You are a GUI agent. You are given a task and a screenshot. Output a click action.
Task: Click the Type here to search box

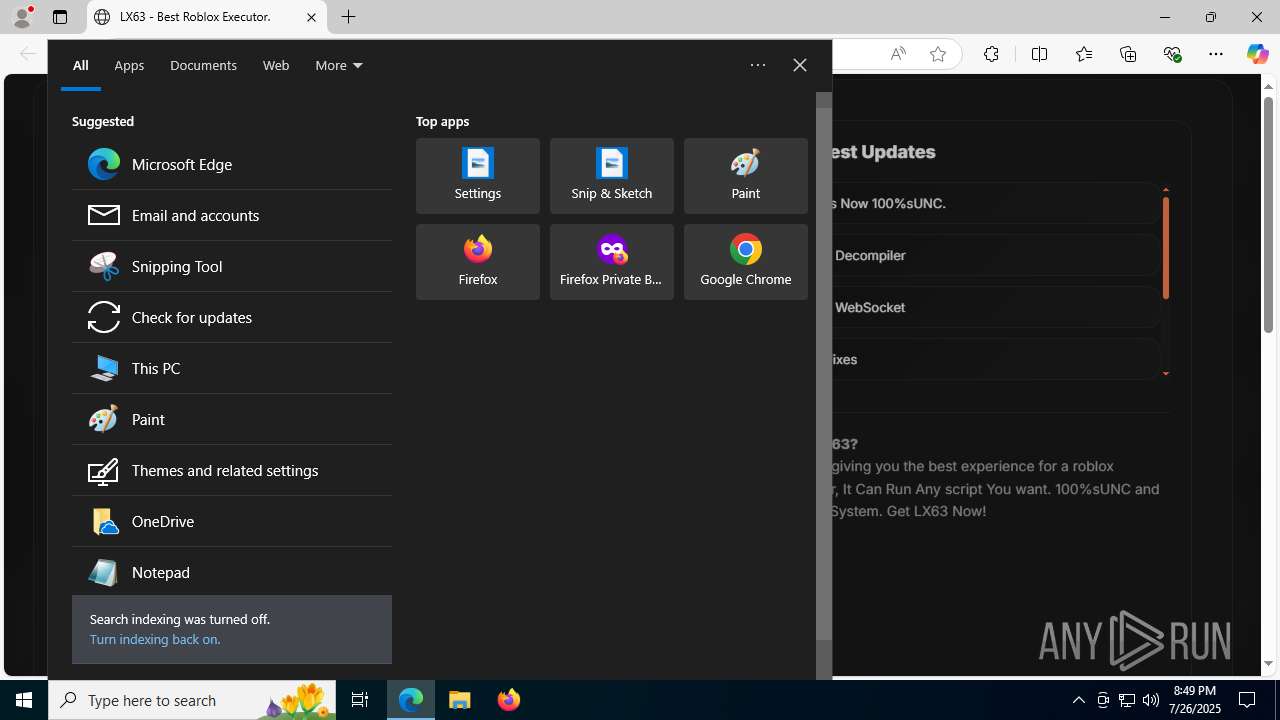click(192, 700)
